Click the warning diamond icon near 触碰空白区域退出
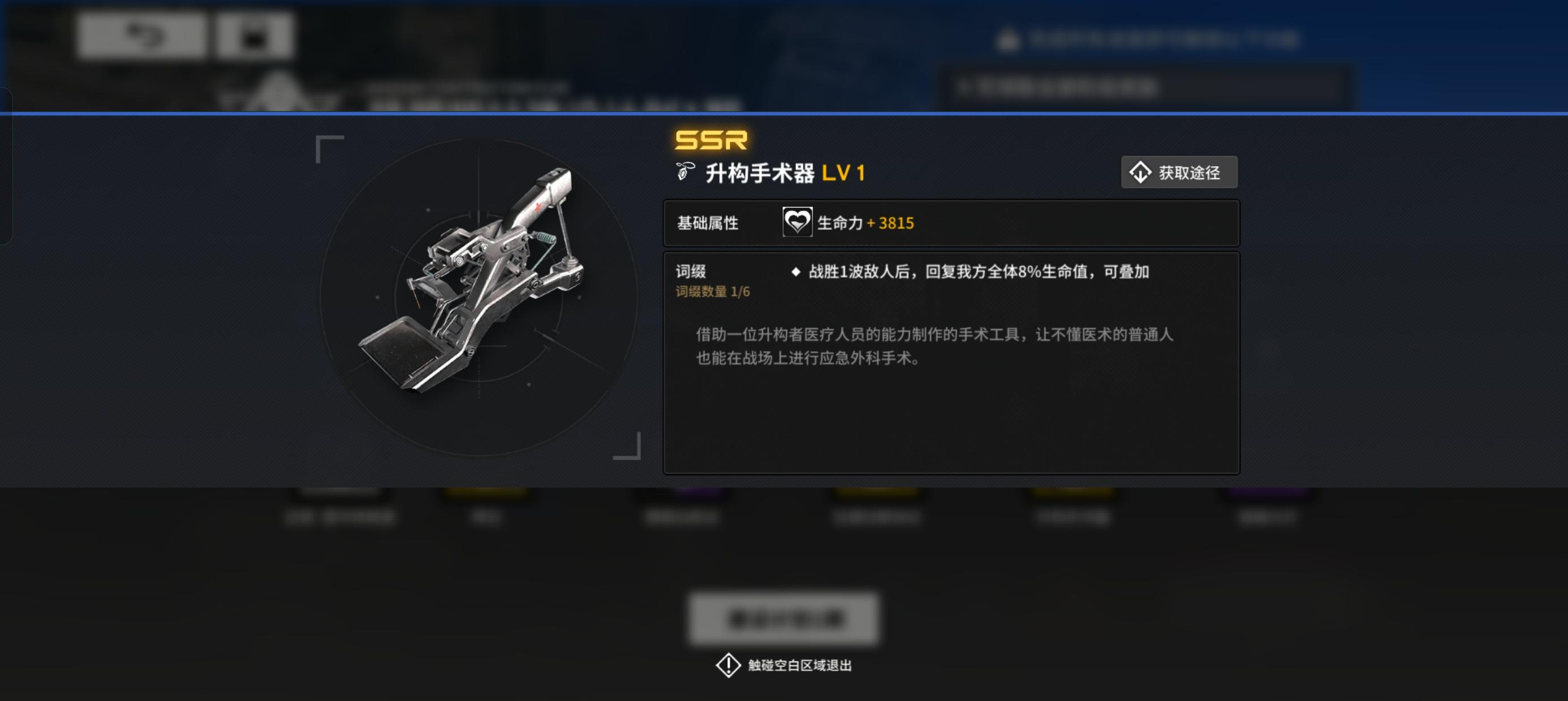The height and width of the screenshot is (701, 1568). pyautogui.click(x=728, y=664)
